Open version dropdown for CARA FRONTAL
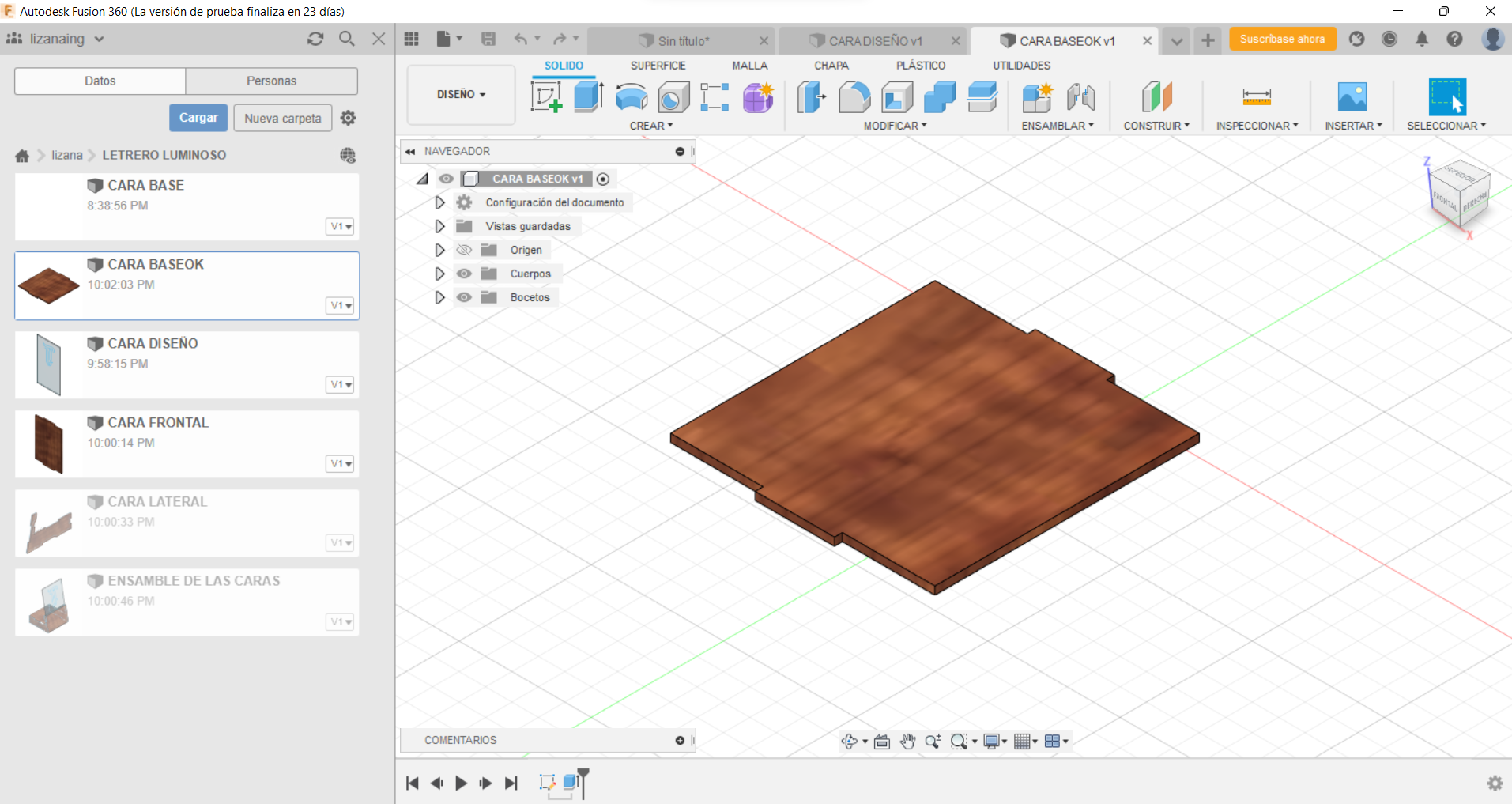Viewport: 1512px width, 804px height. [340, 464]
